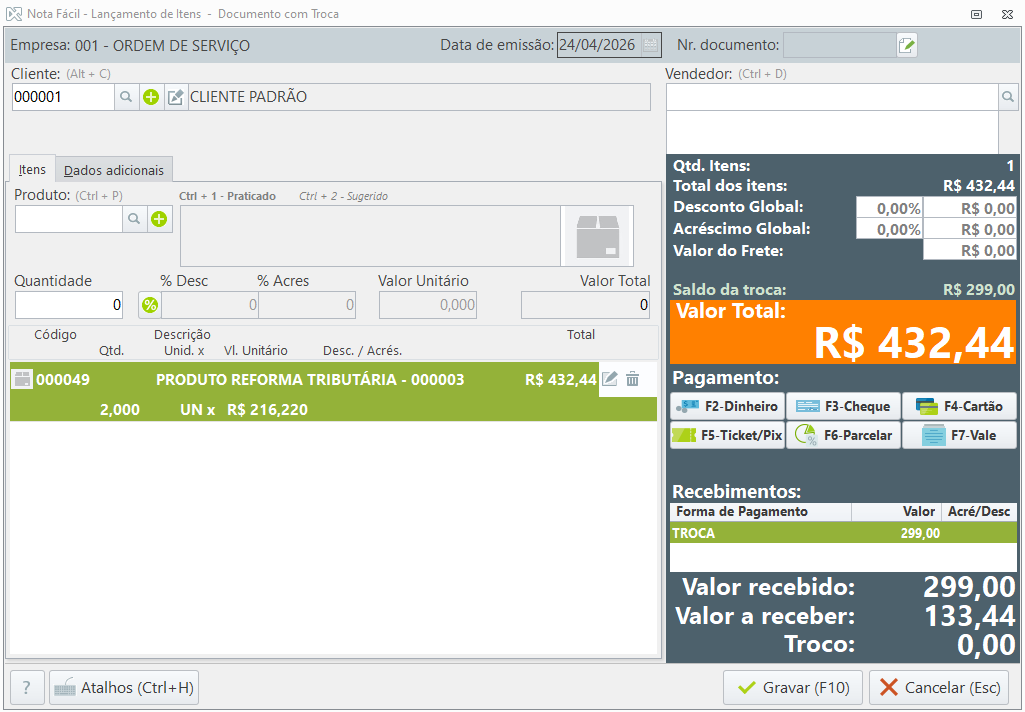The width and height of the screenshot is (1025, 712).
Task: Click the orange Valor Total panel
Action: click(x=843, y=331)
